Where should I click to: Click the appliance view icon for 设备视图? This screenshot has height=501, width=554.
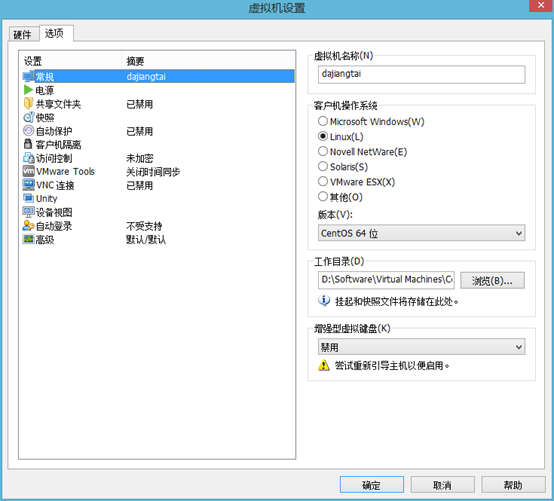tap(28, 212)
